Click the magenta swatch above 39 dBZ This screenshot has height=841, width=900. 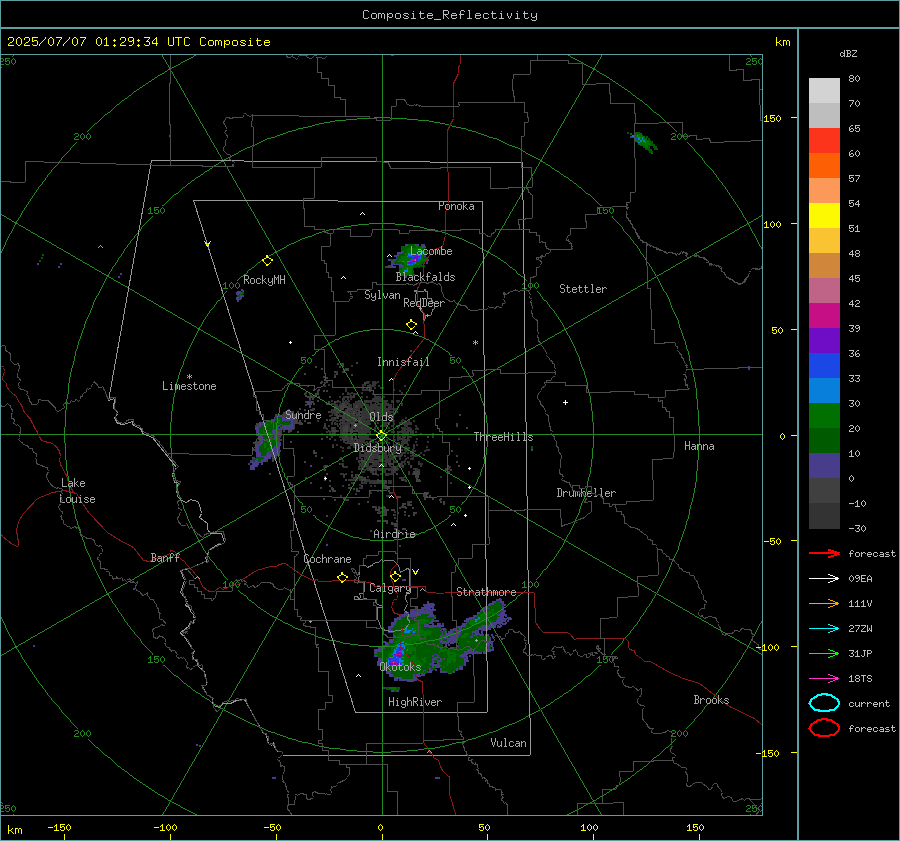coord(824,315)
